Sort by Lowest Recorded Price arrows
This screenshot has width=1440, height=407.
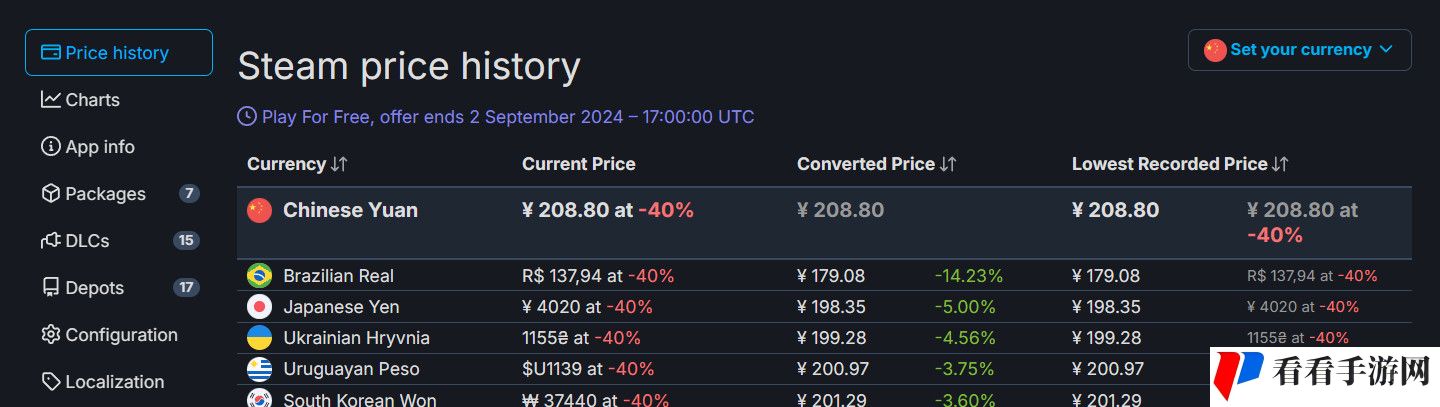point(1280,164)
